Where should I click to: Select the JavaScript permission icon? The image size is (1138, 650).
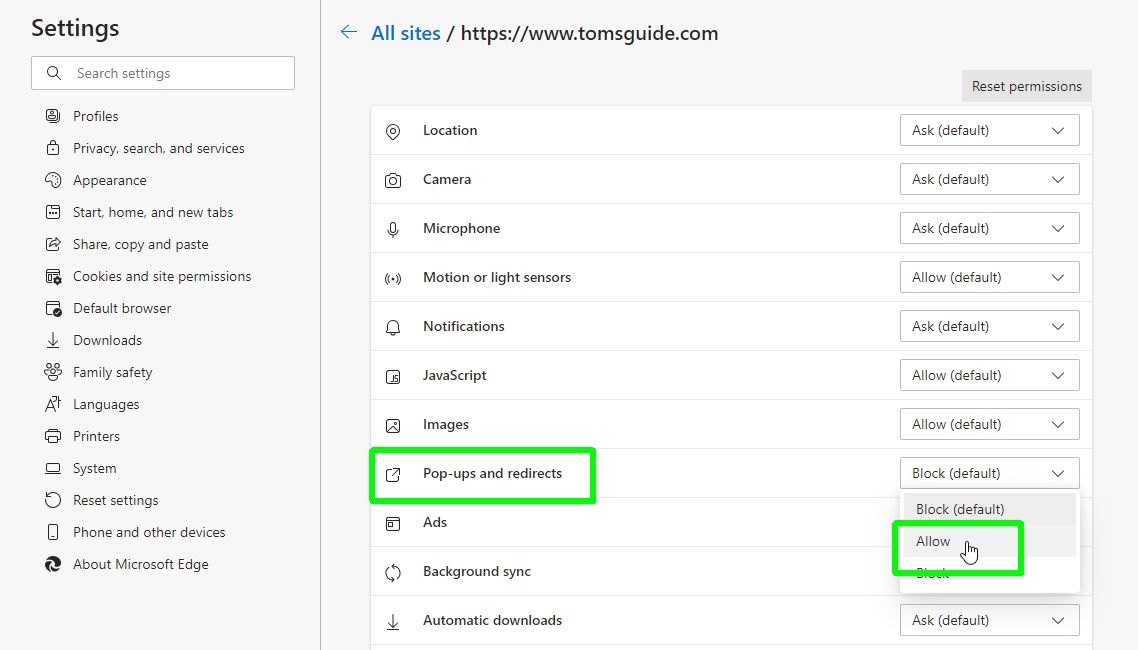[x=393, y=375]
